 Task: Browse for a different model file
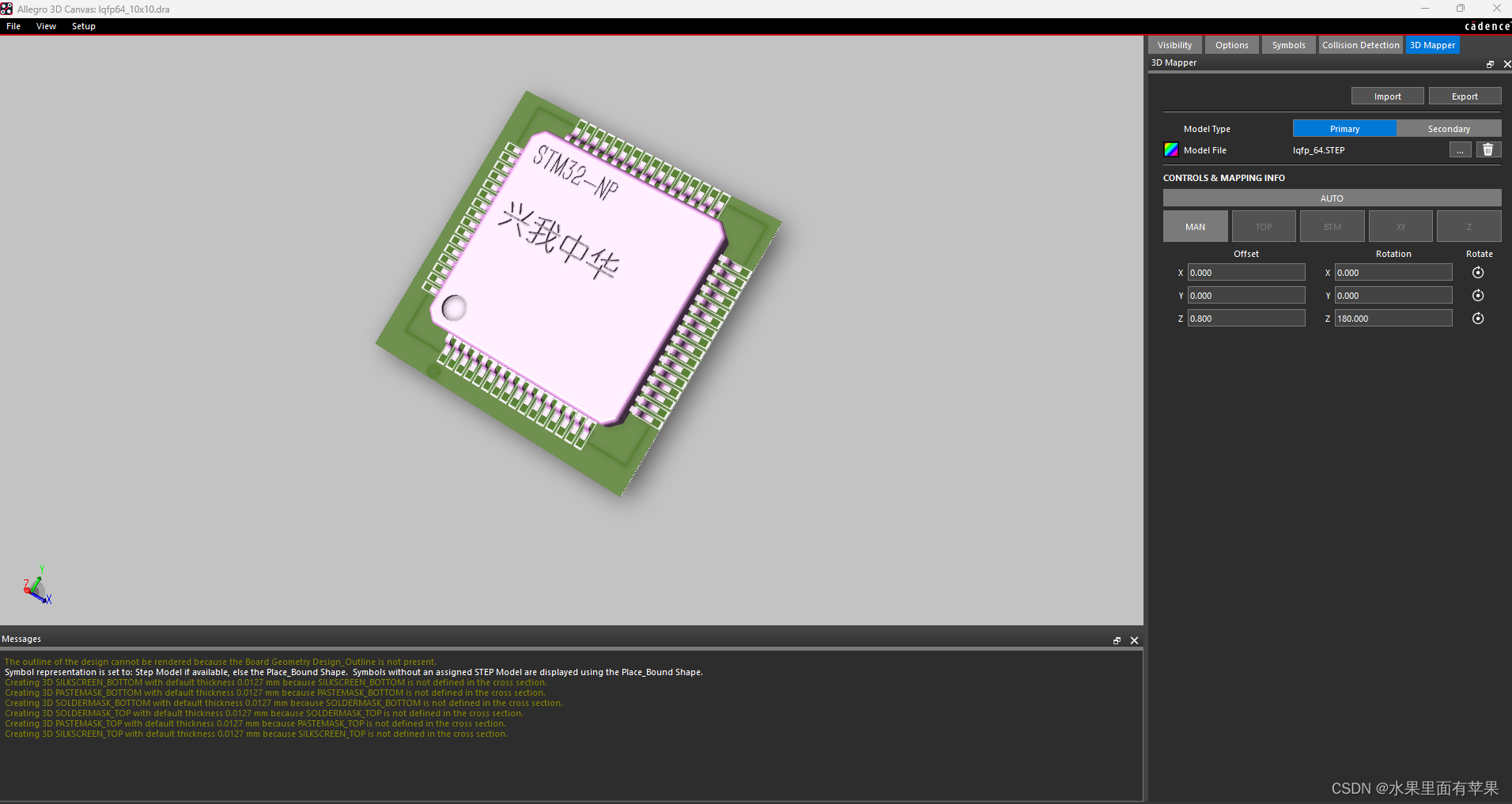click(x=1459, y=149)
